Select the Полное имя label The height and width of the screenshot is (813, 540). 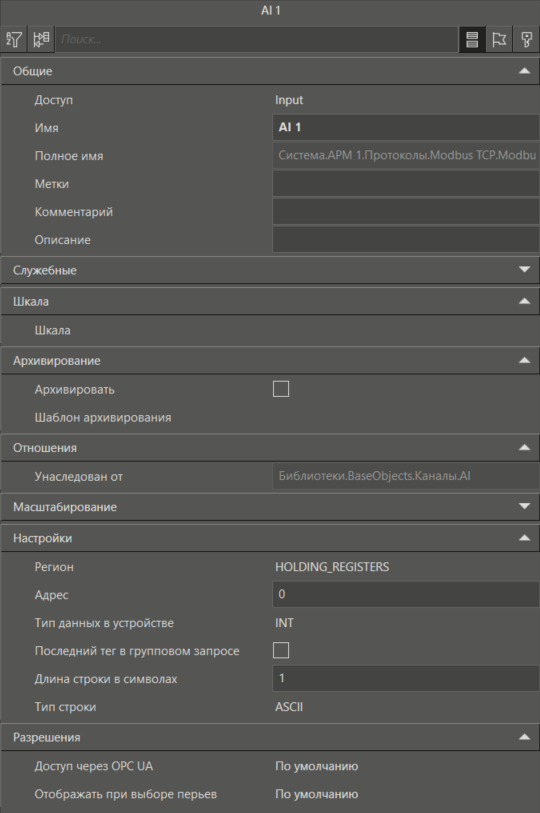click(x=69, y=156)
